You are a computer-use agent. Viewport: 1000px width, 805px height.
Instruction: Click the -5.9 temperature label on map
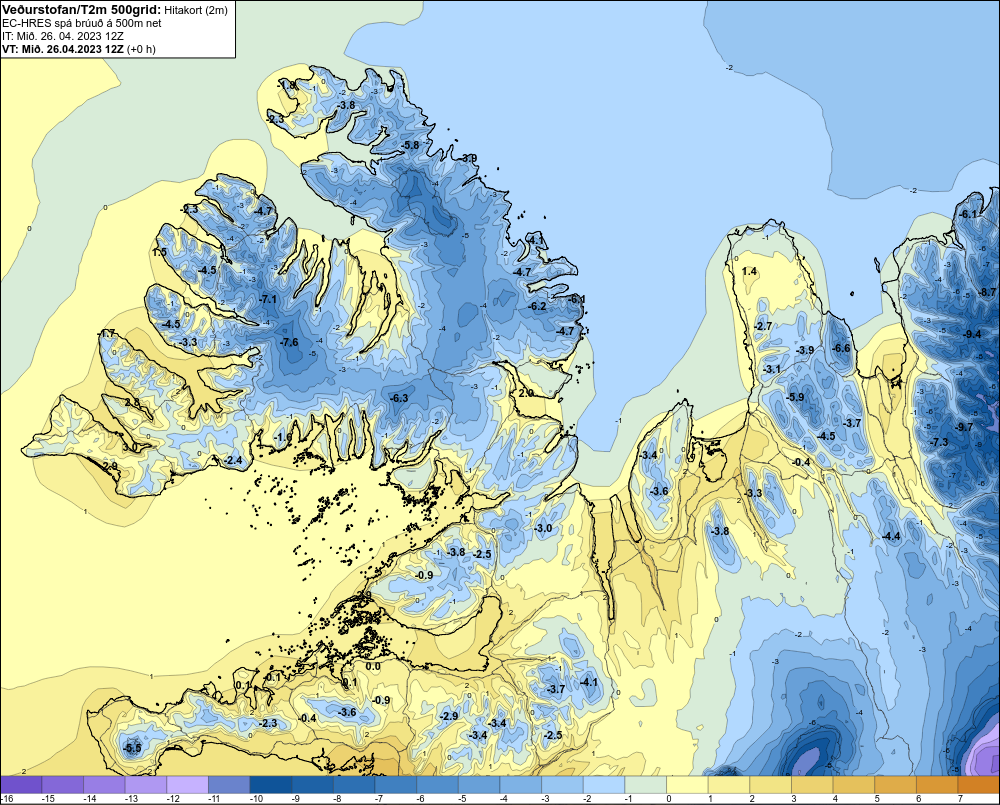pos(795,397)
